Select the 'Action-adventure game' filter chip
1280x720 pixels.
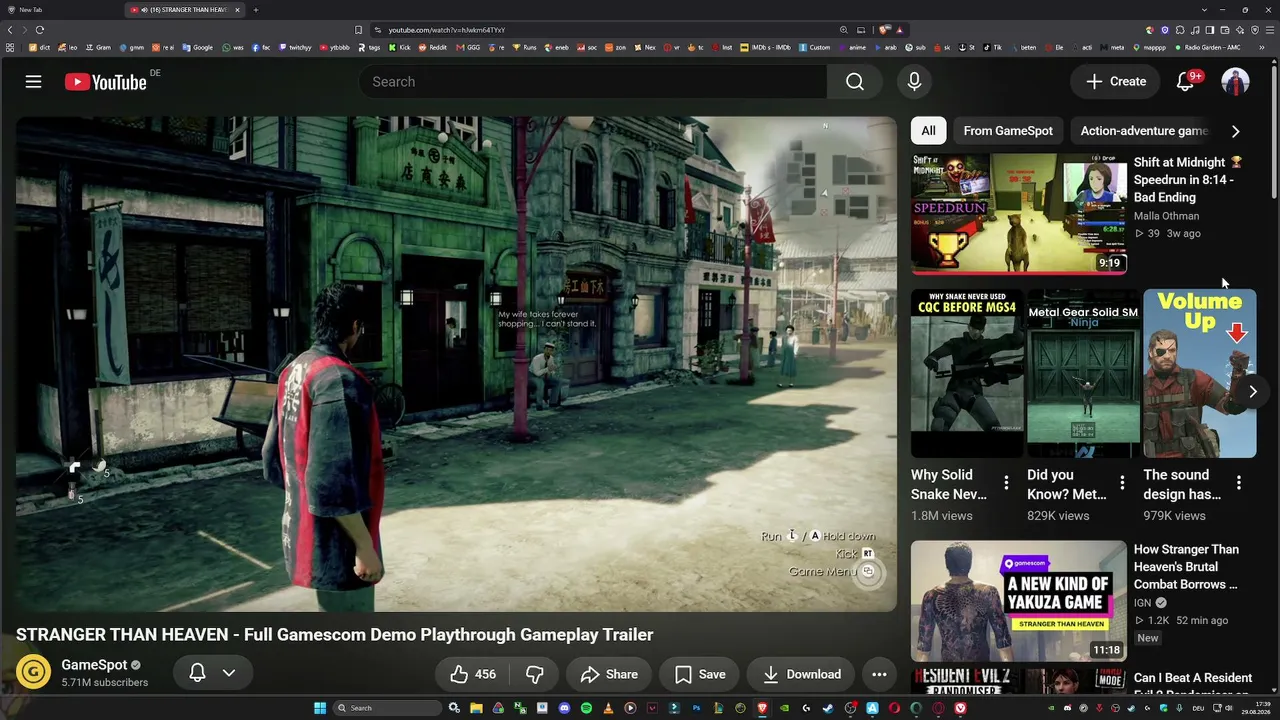(1144, 131)
